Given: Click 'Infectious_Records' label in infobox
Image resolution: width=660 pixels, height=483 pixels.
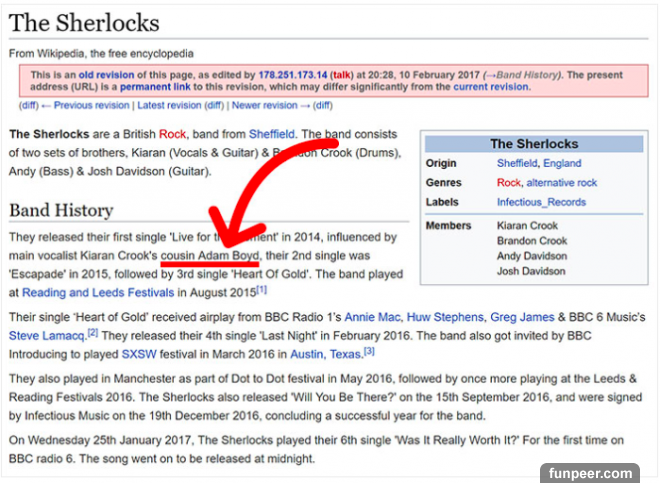Looking at the screenshot, I should coord(540,202).
